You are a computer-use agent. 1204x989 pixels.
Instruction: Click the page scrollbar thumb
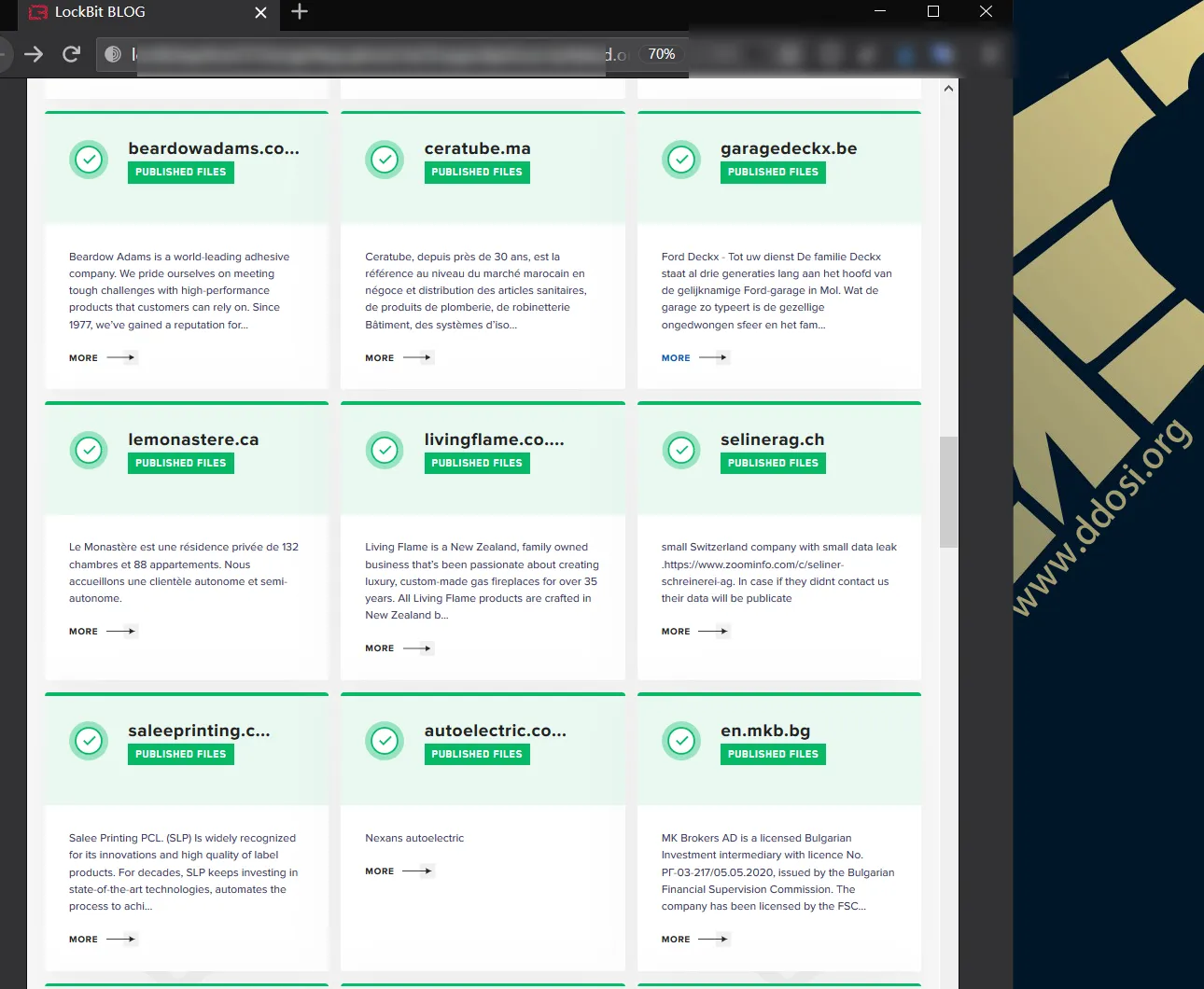click(x=948, y=492)
